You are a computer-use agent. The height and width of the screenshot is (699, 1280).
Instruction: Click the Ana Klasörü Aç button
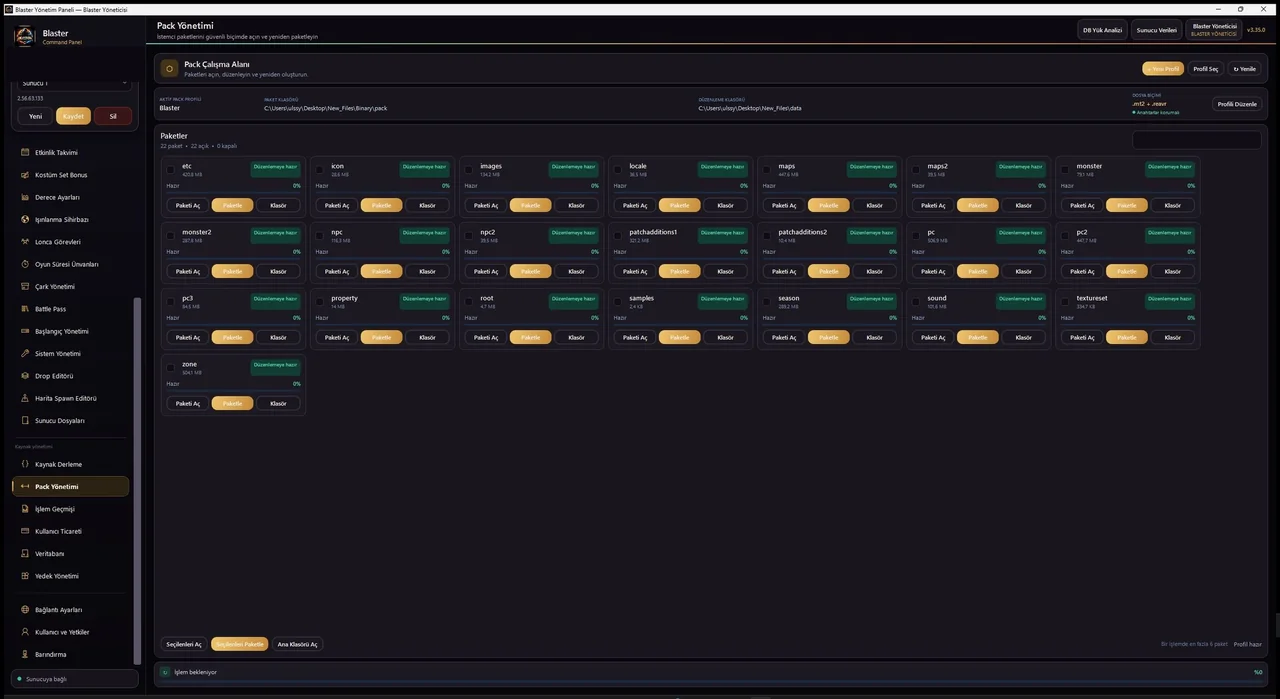tap(297, 644)
